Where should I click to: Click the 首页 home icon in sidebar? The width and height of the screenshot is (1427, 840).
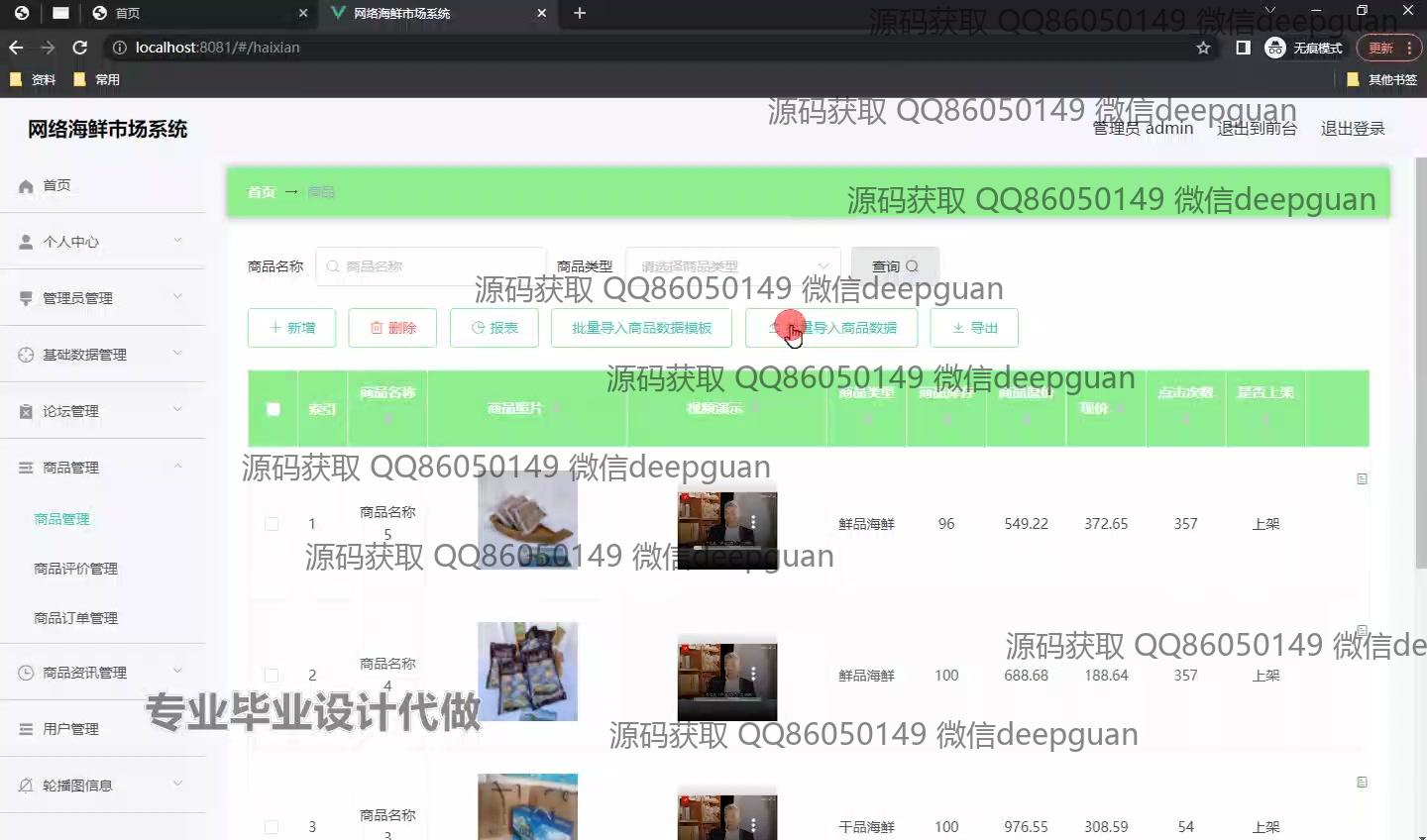tap(26, 185)
